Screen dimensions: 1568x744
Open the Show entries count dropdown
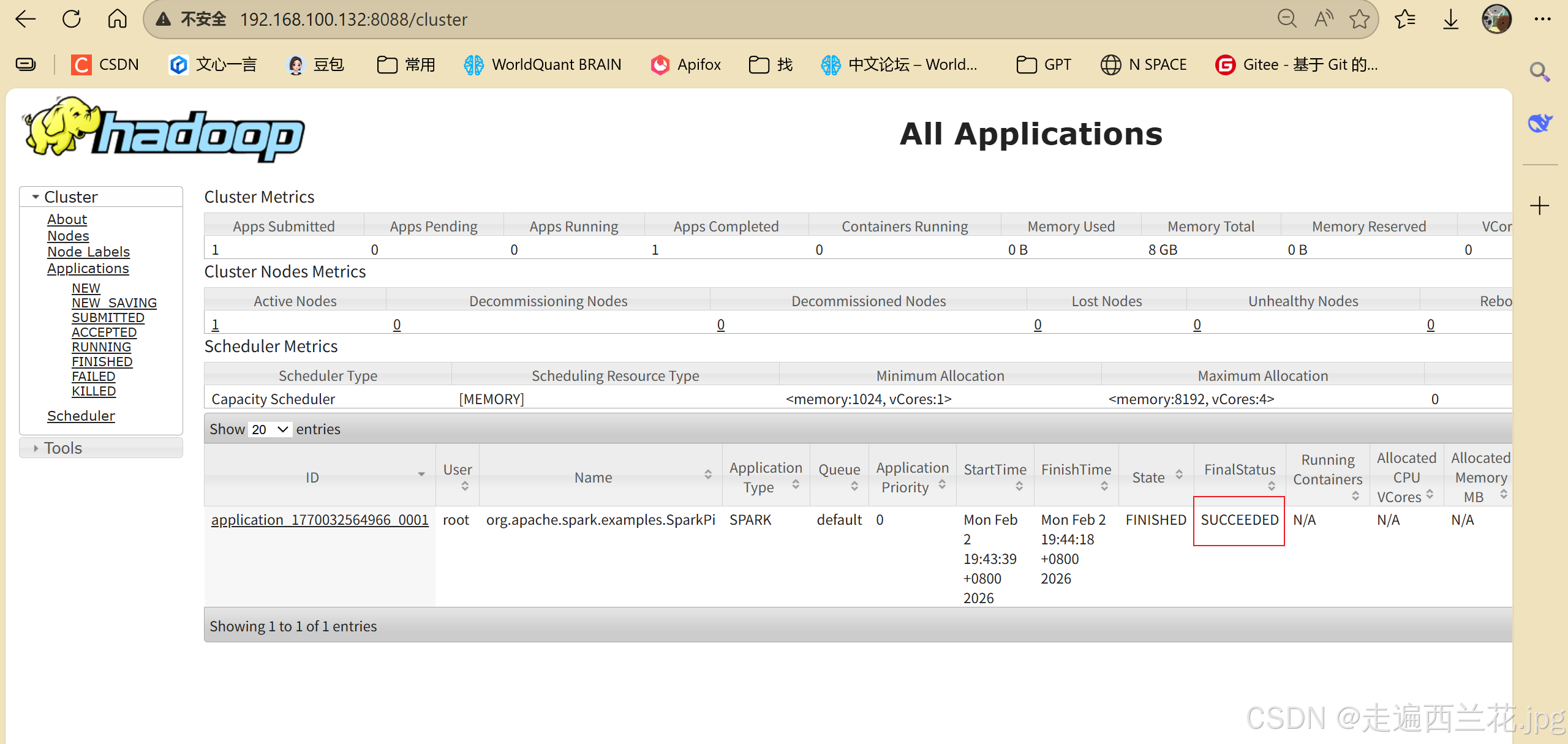click(270, 429)
